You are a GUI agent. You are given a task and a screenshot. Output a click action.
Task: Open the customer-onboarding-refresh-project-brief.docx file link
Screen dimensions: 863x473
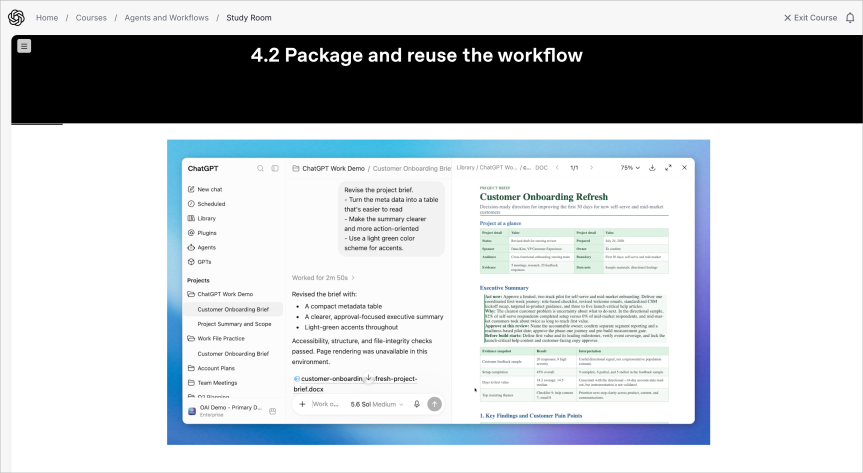[356, 384]
